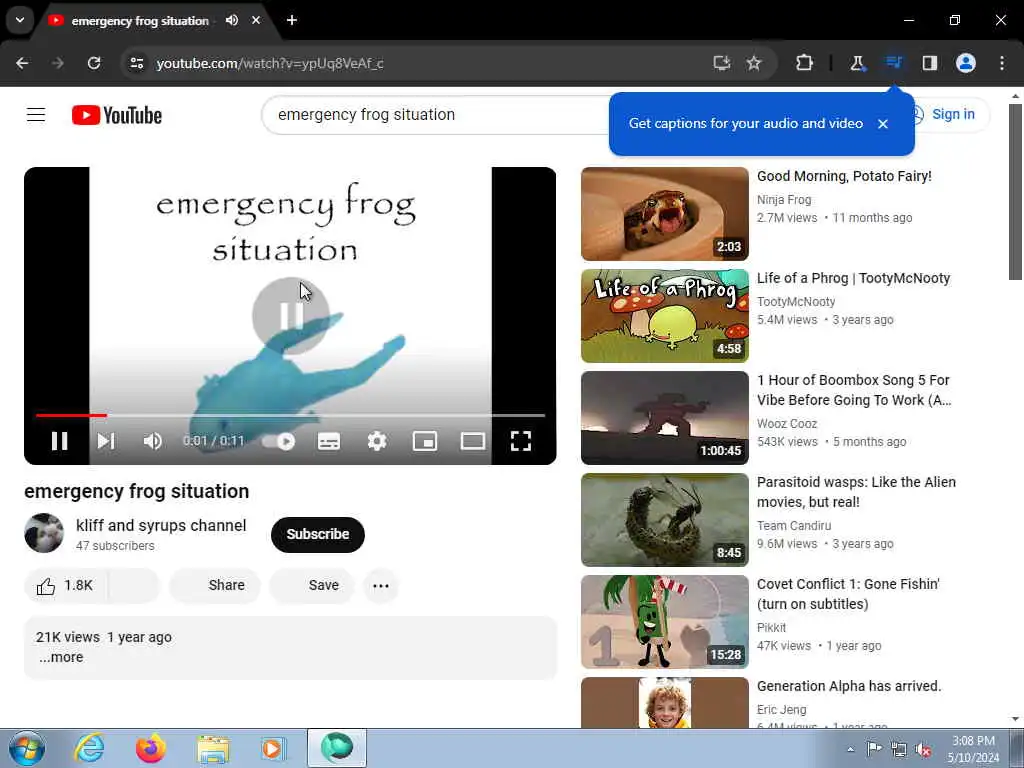Open the Extensions puzzle icon
The image size is (1024, 768).
[x=804, y=63]
